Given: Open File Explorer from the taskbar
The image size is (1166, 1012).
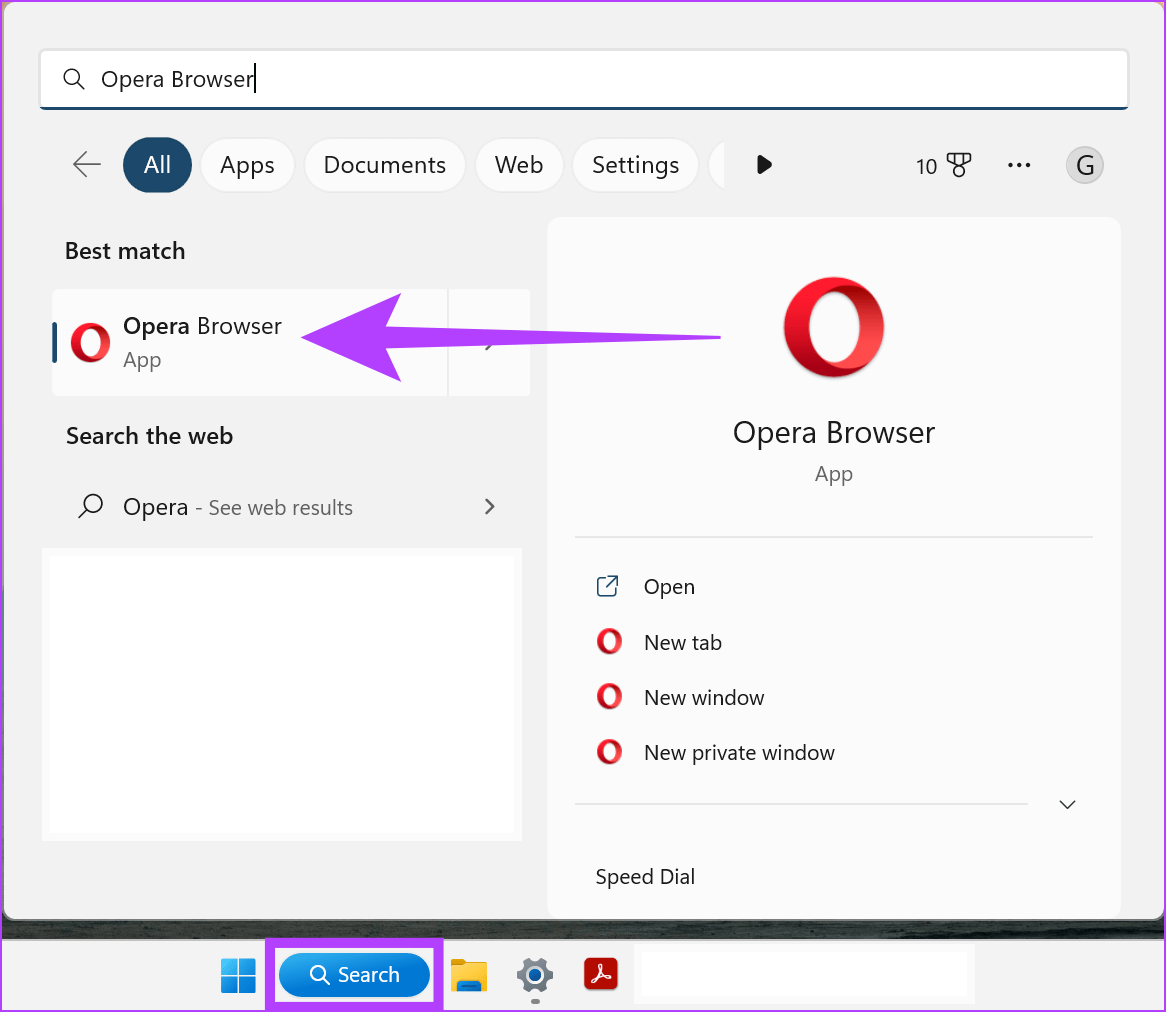Looking at the screenshot, I should 469,974.
